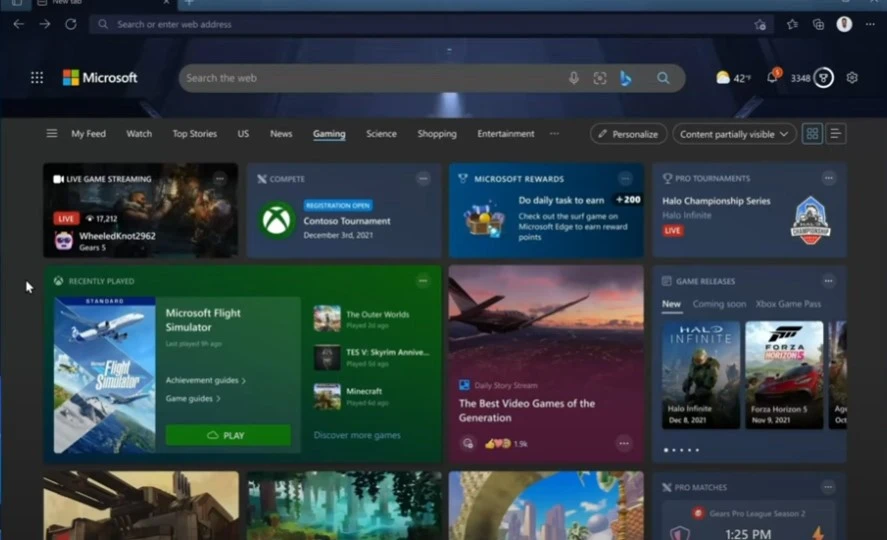Open options on Game Releases card
Screen dimensions: 887x540
click(x=829, y=280)
